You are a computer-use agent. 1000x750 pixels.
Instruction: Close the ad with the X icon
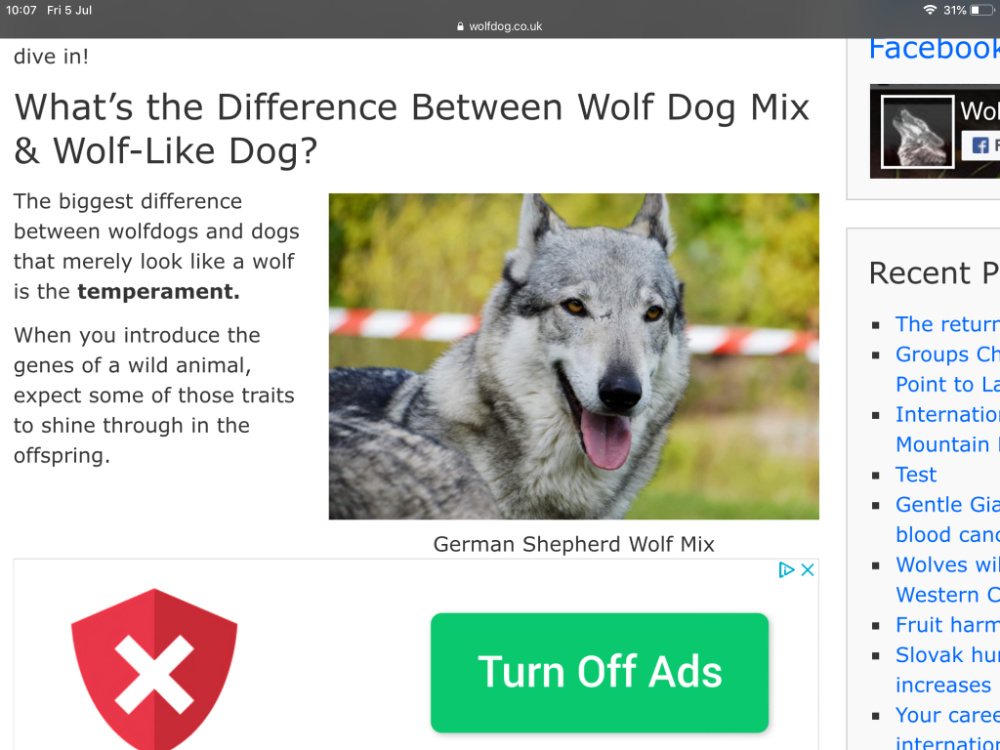click(x=807, y=570)
